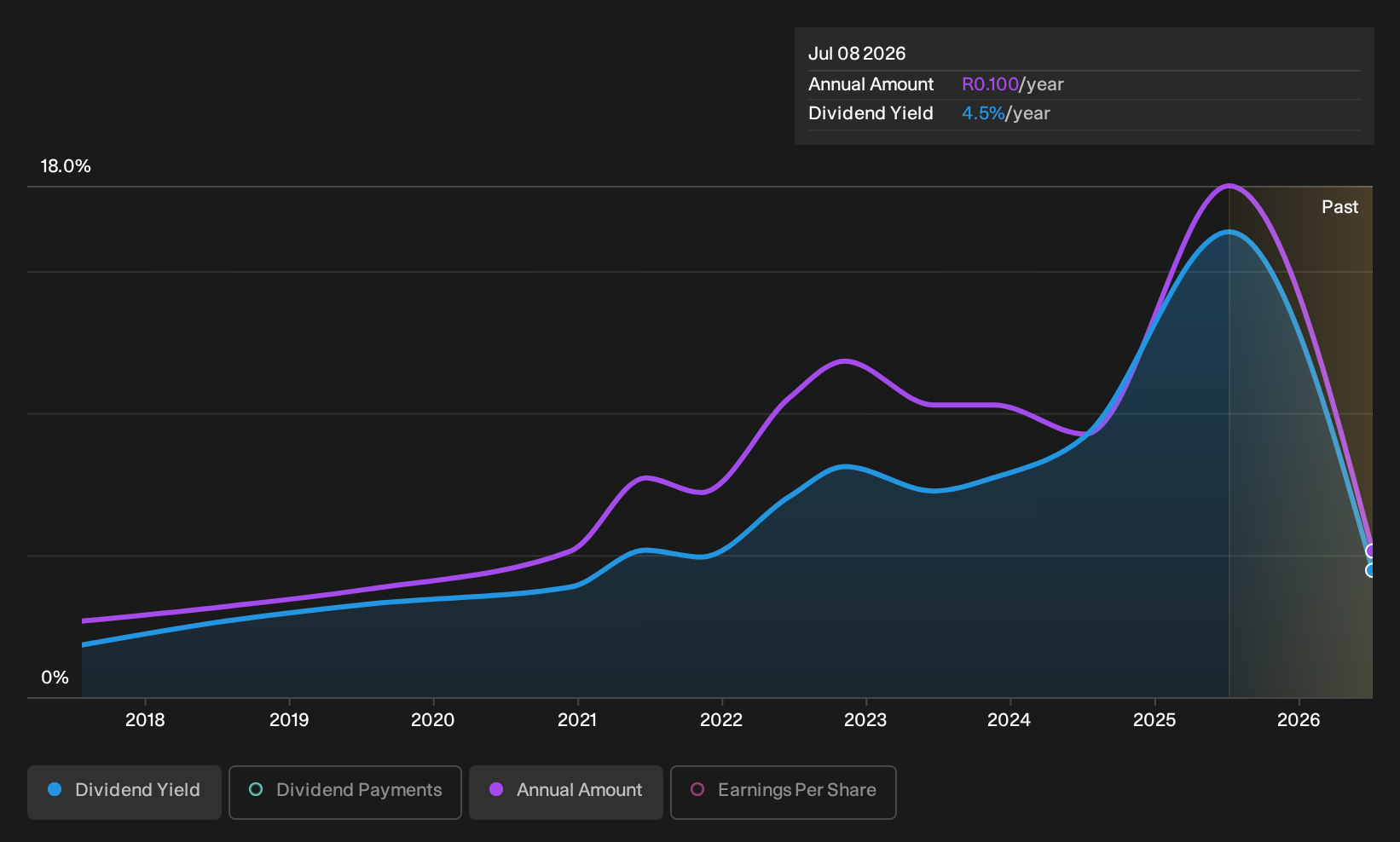Click the 2018 x-axis label
The width and height of the screenshot is (1400, 842).
145,720
